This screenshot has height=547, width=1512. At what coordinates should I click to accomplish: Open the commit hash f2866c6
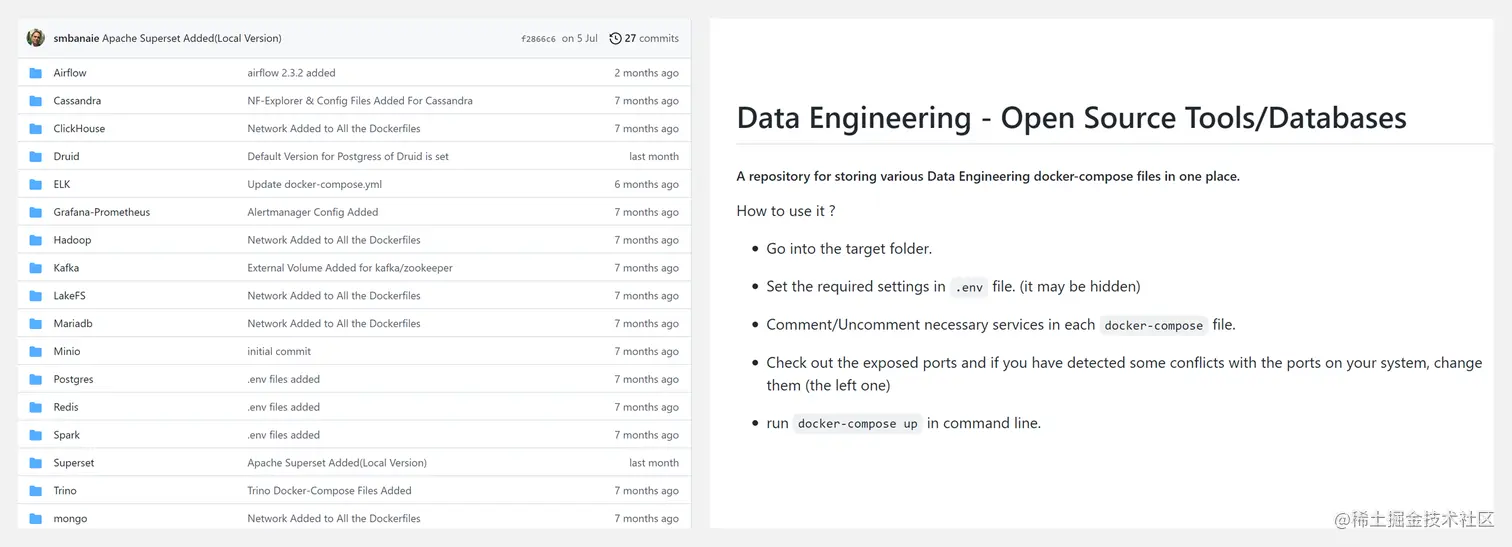coord(538,39)
